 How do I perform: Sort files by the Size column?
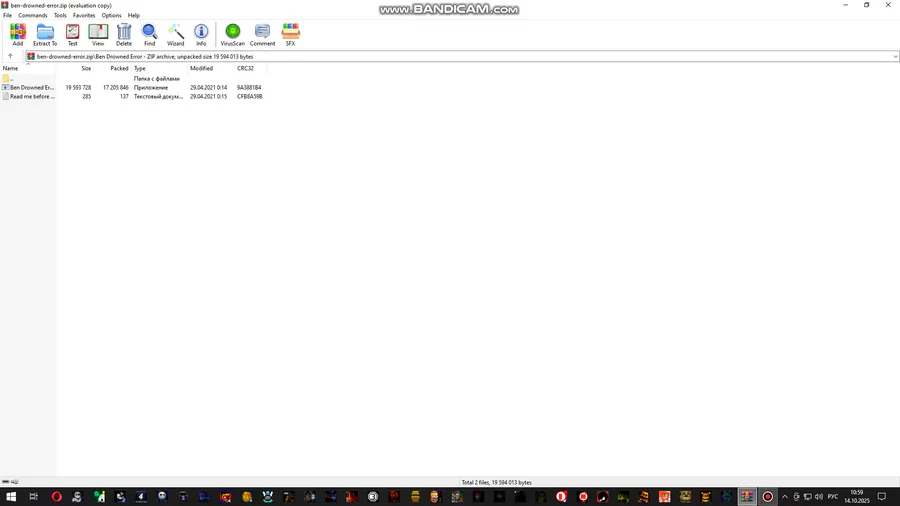75,68
